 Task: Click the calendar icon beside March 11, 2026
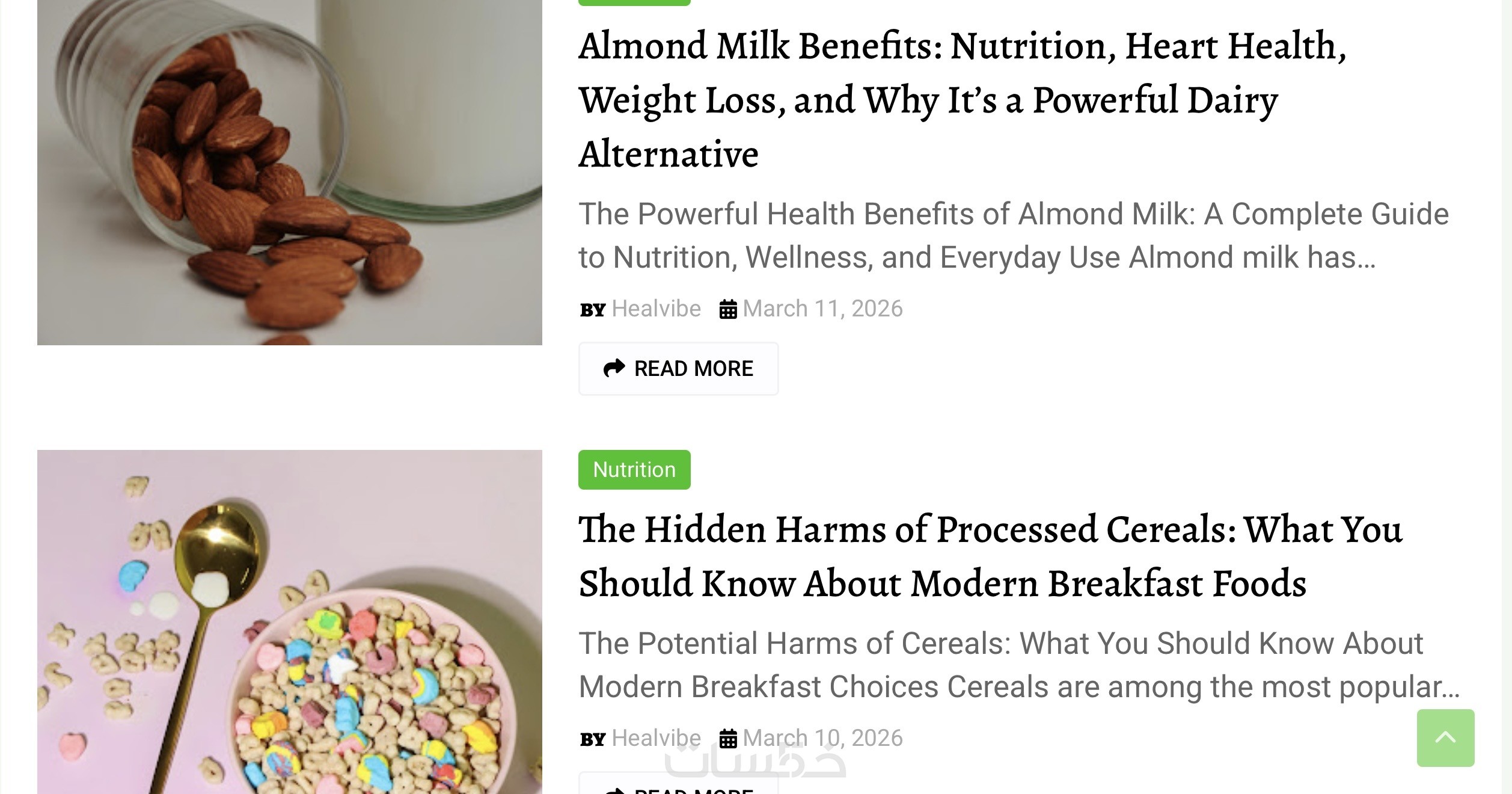coord(728,309)
